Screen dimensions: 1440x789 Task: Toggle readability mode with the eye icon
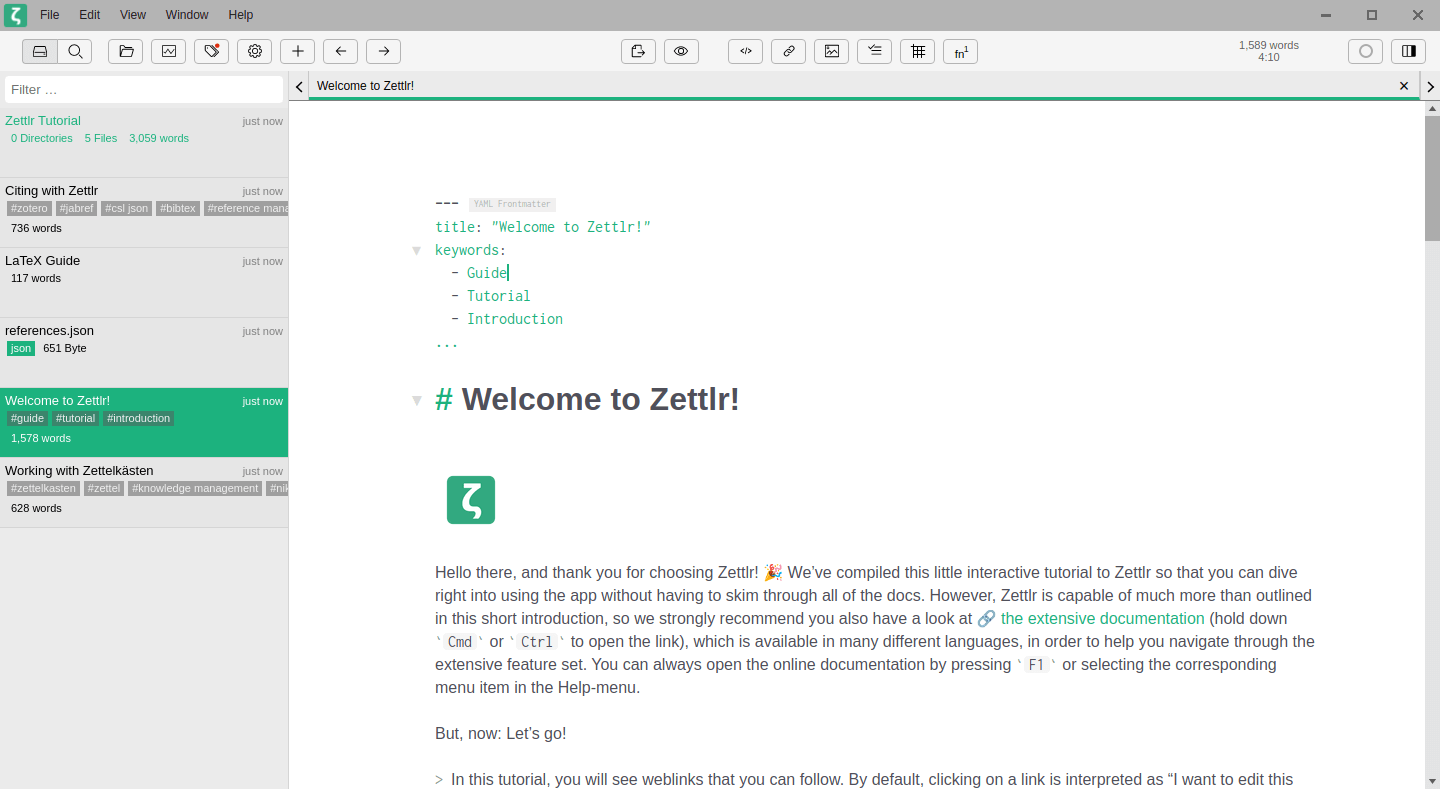point(681,51)
